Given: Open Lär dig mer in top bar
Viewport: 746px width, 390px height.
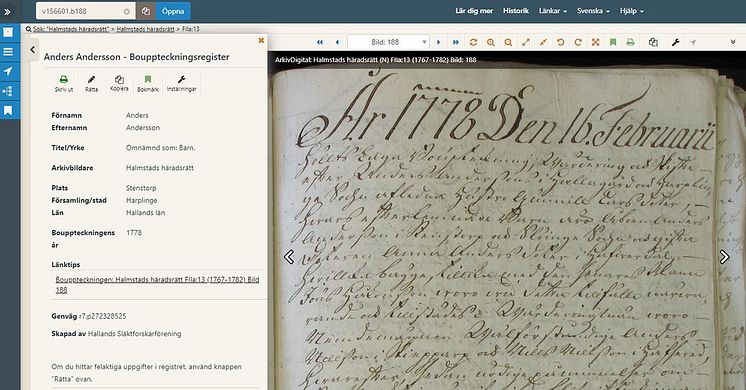Looking at the screenshot, I should pos(474,11).
